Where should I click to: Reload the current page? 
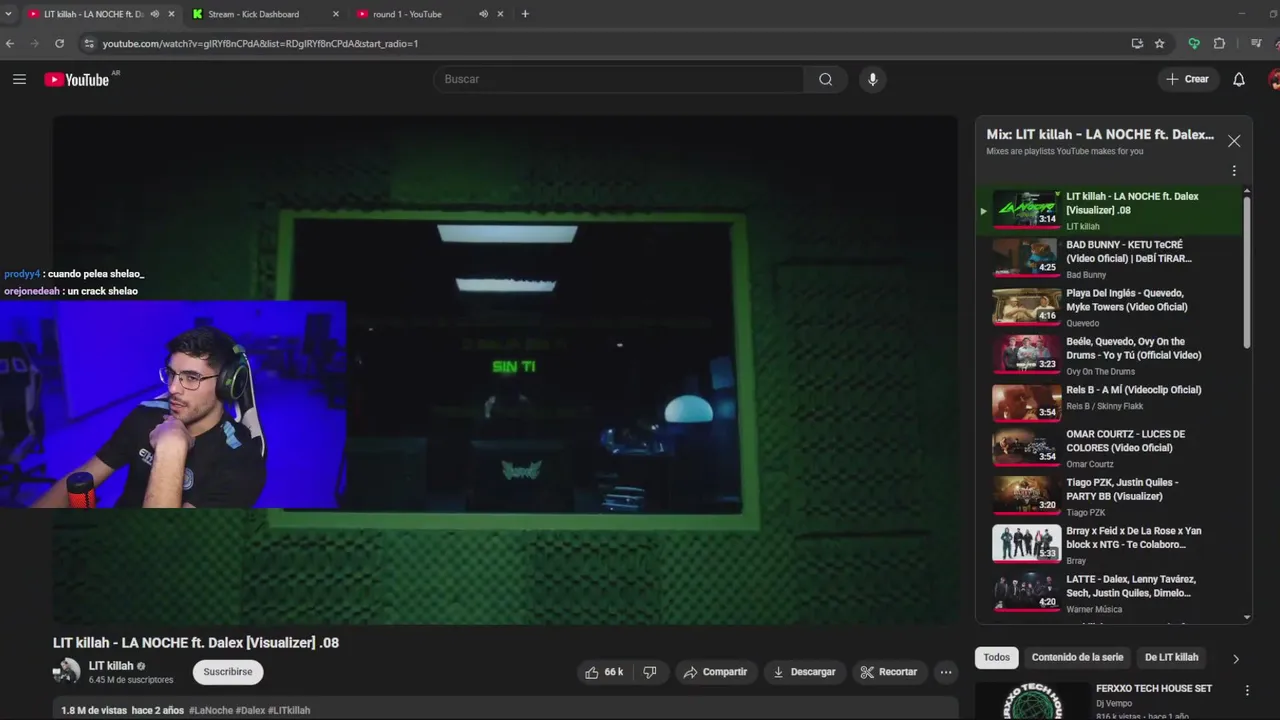pos(59,43)
